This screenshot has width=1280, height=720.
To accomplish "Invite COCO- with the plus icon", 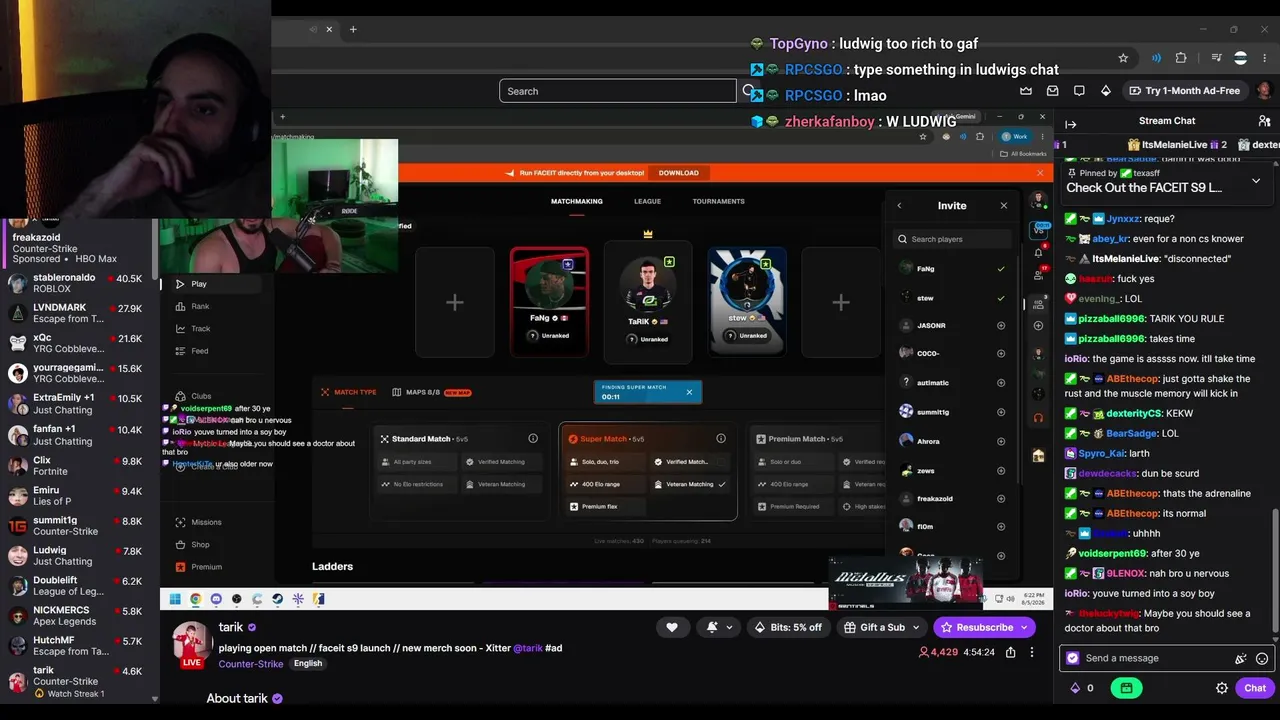I will (x=1000, y=353).
